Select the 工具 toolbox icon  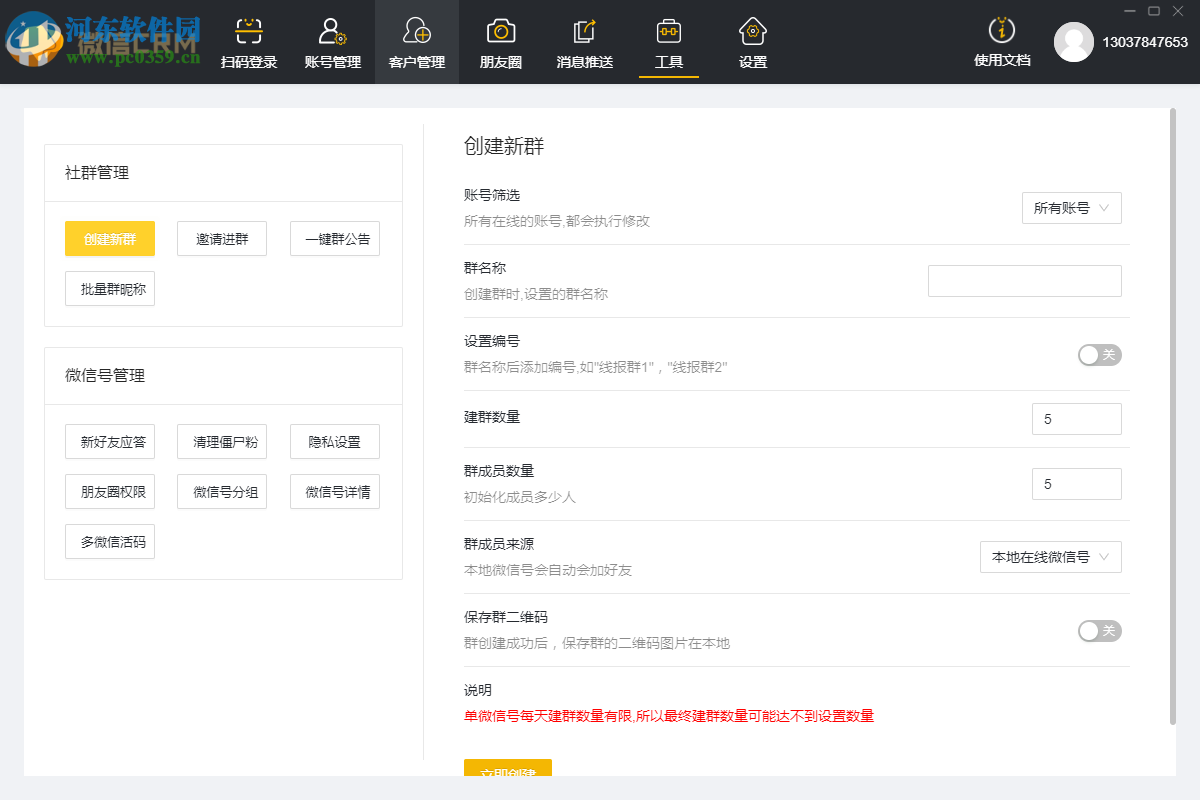668,30
